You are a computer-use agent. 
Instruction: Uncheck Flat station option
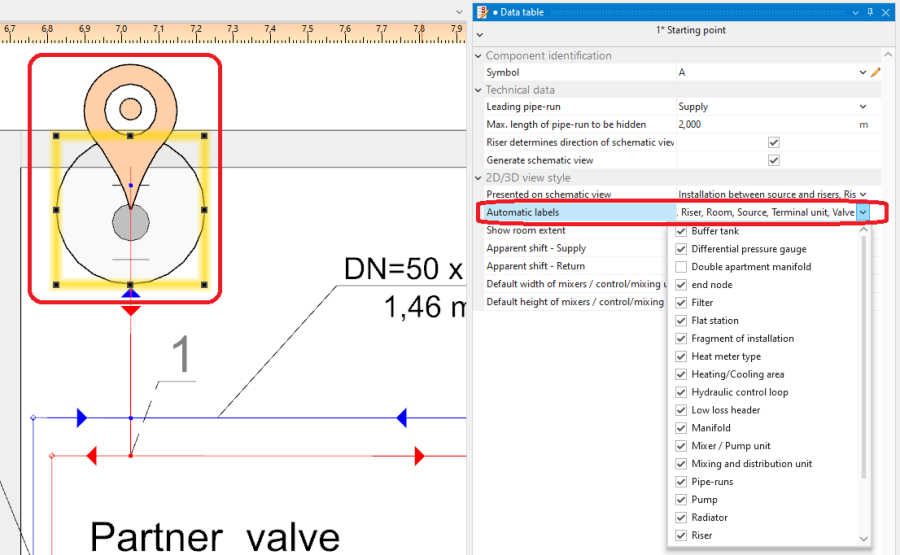click(x=681, y=320)
